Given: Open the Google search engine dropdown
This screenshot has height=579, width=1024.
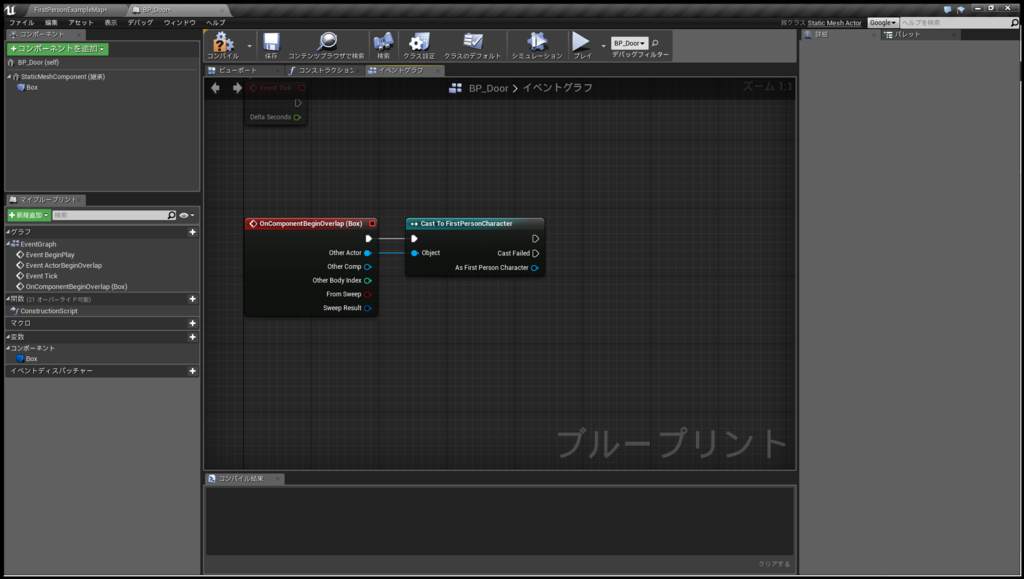Looking at the screenshot, I should click(x=883, y=23).
